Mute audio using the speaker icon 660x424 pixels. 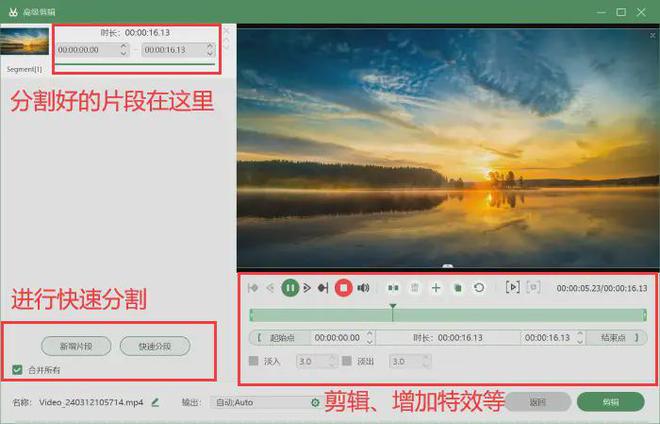click(363, 288)
